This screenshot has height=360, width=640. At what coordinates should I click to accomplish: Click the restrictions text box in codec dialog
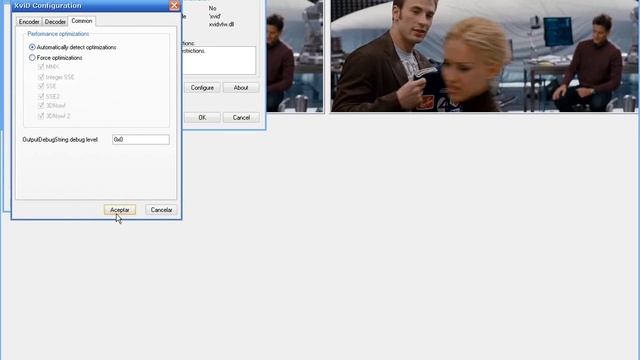tap(219, 60)
